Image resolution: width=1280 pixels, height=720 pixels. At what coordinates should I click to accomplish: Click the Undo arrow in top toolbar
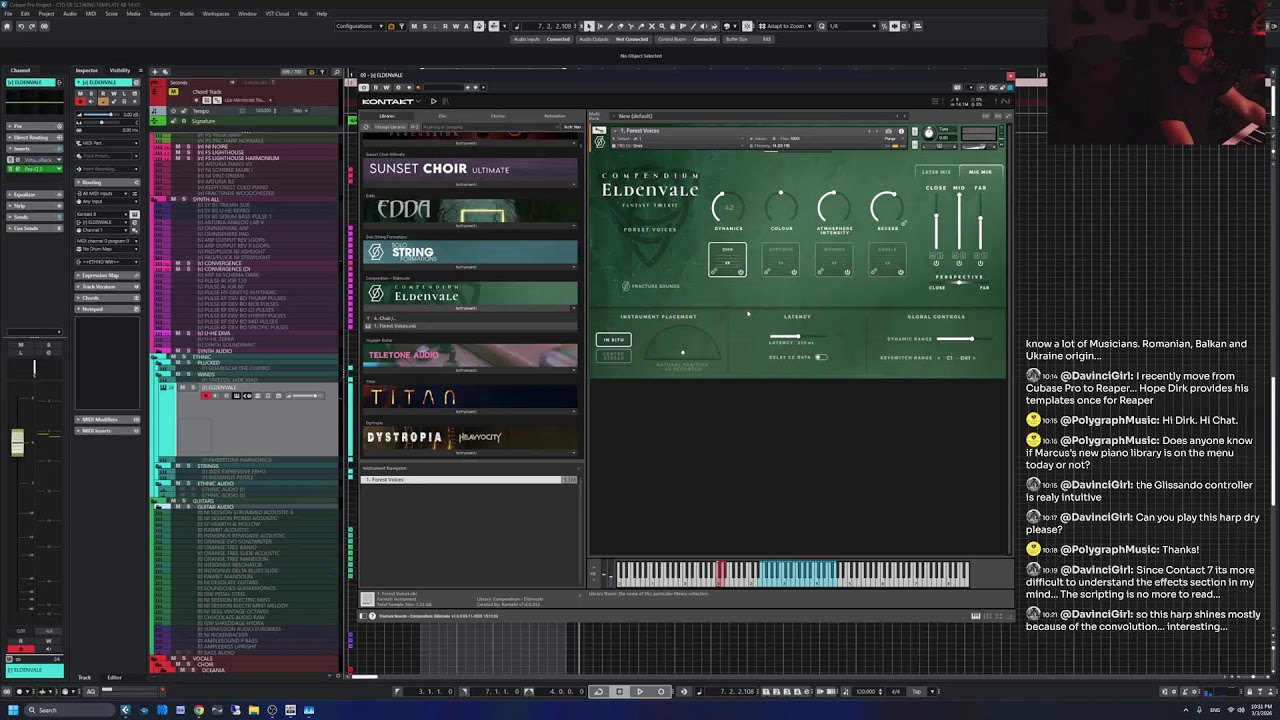point(21,26)
